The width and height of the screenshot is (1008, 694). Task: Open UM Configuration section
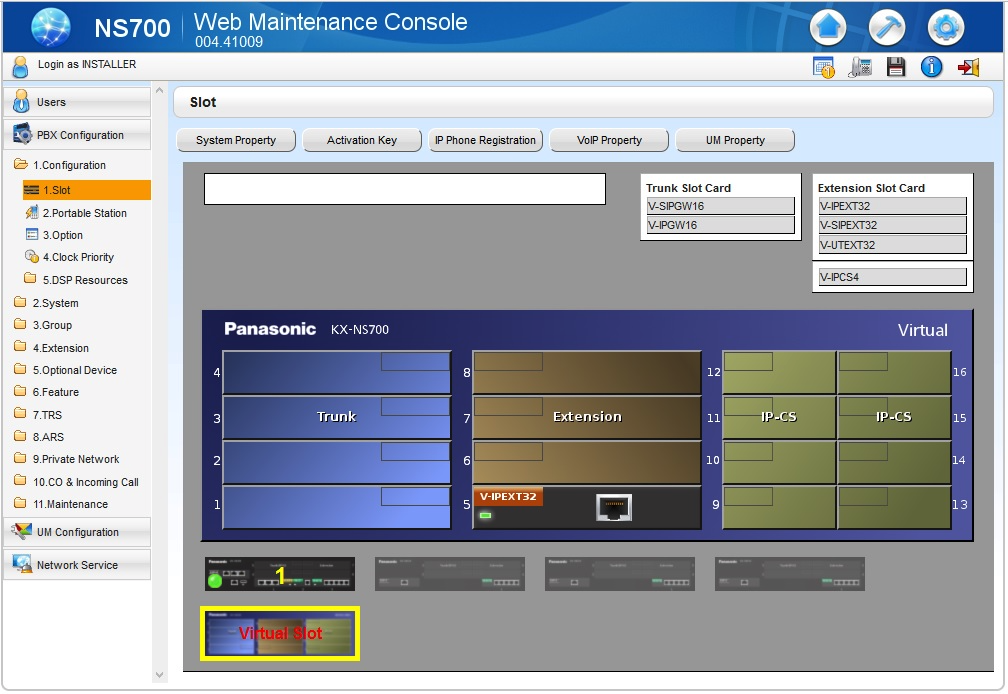click(77, 532)
